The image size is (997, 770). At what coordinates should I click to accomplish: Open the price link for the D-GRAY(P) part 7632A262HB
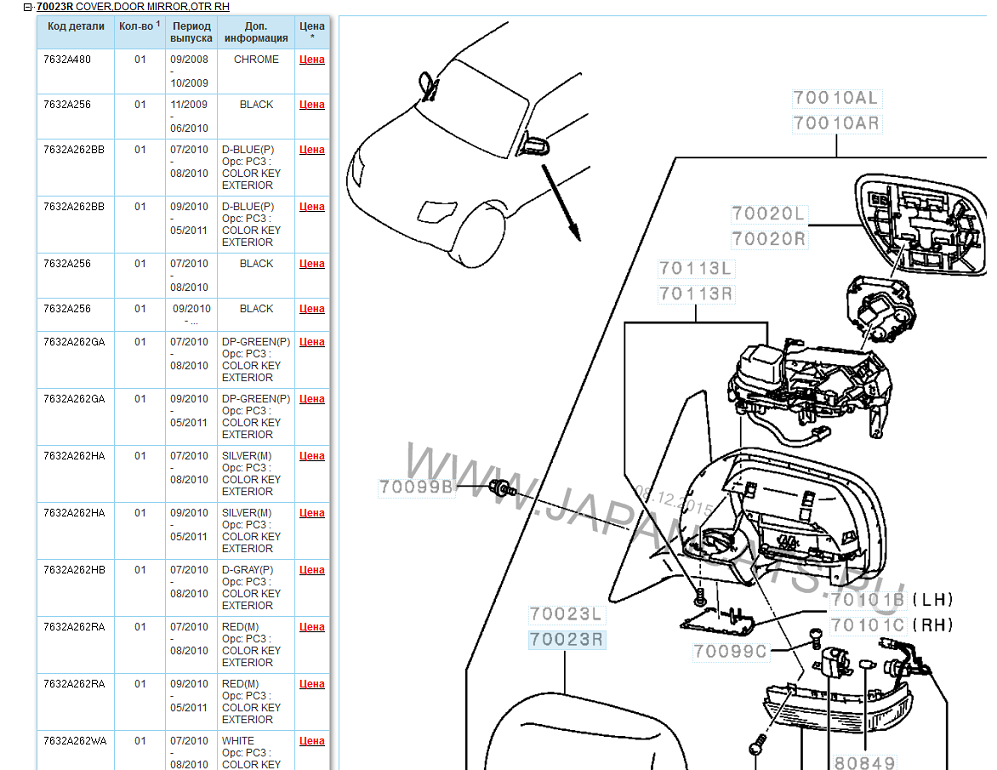(312, 571)
